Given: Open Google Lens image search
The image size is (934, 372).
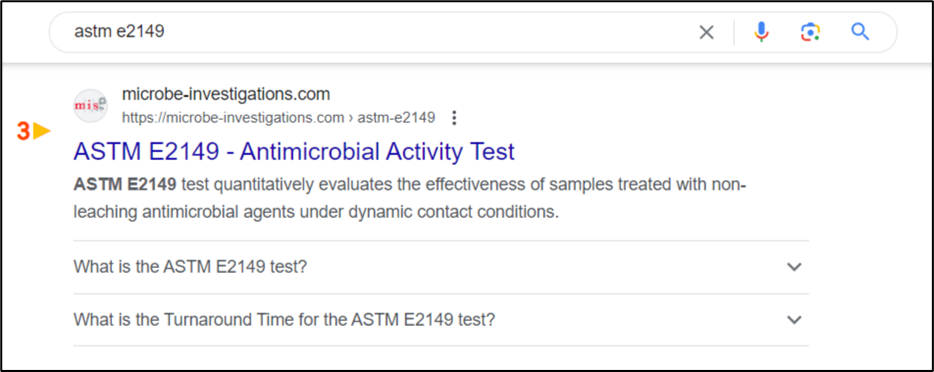Looking at the screenshot, I should [x=810, y=32].
